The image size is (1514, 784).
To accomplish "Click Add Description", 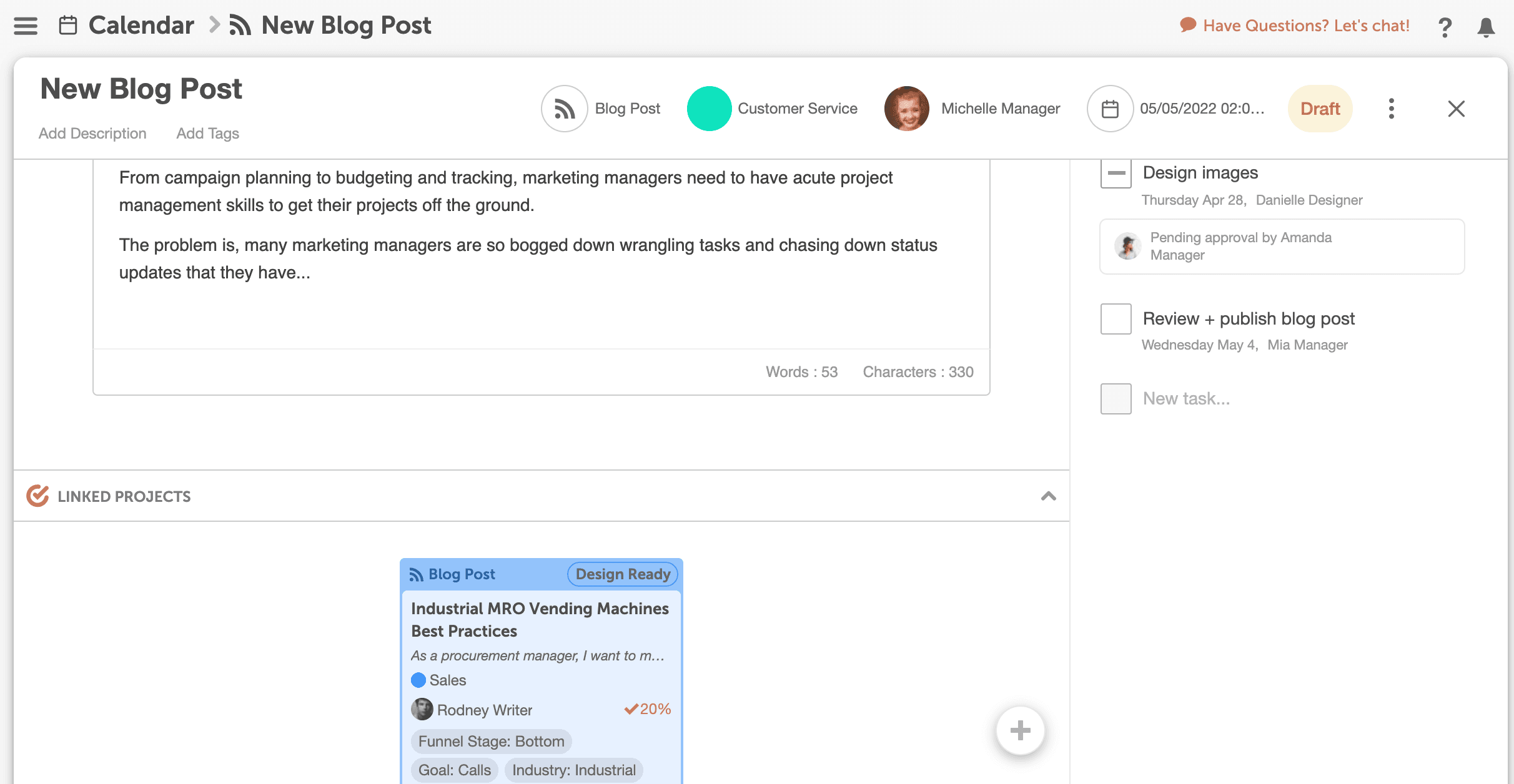I will [x=92, y=133].
